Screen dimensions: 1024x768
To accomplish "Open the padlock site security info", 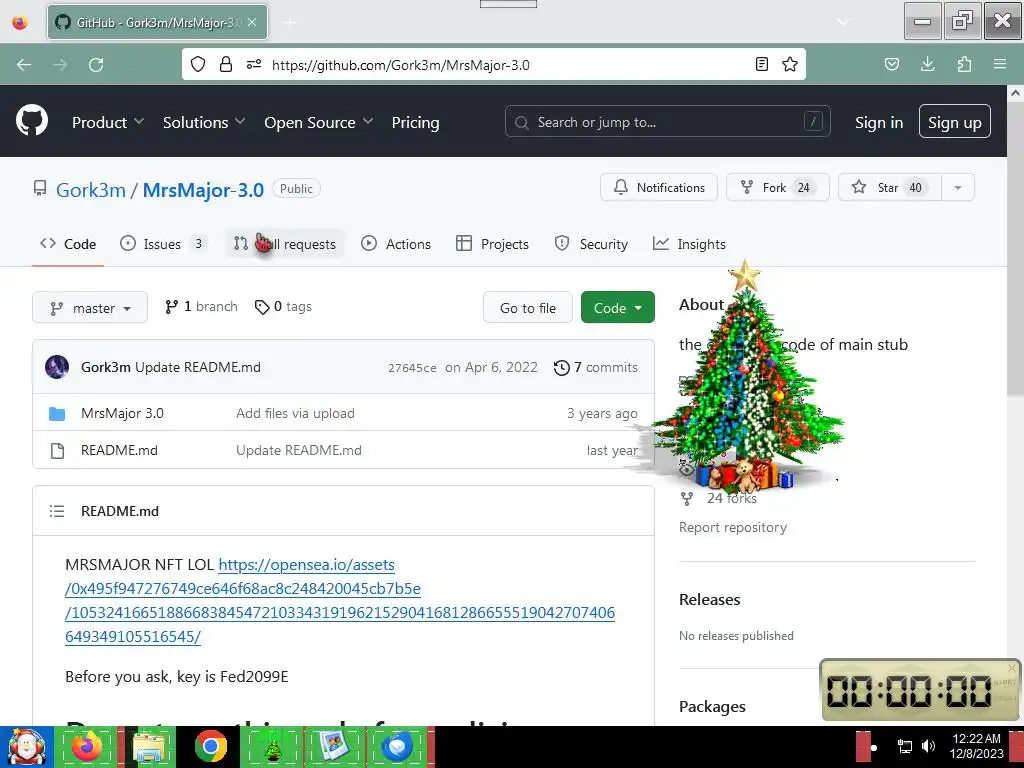I will [226, 64].
